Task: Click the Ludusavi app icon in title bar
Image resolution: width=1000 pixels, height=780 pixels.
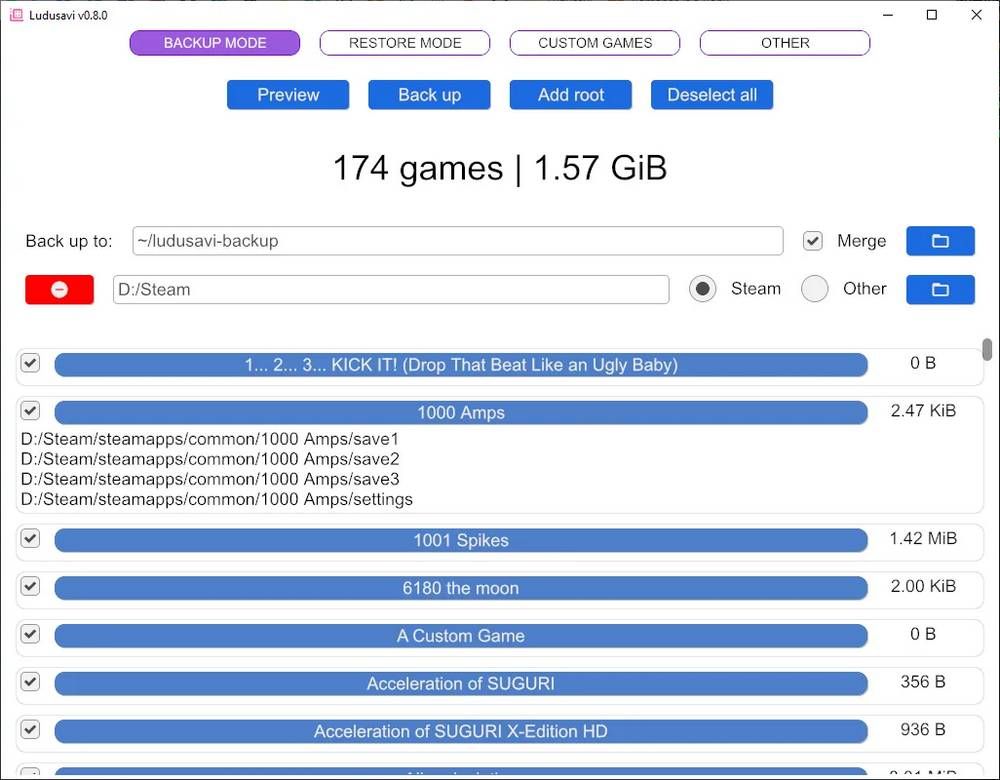Action: tap(15, 15)
